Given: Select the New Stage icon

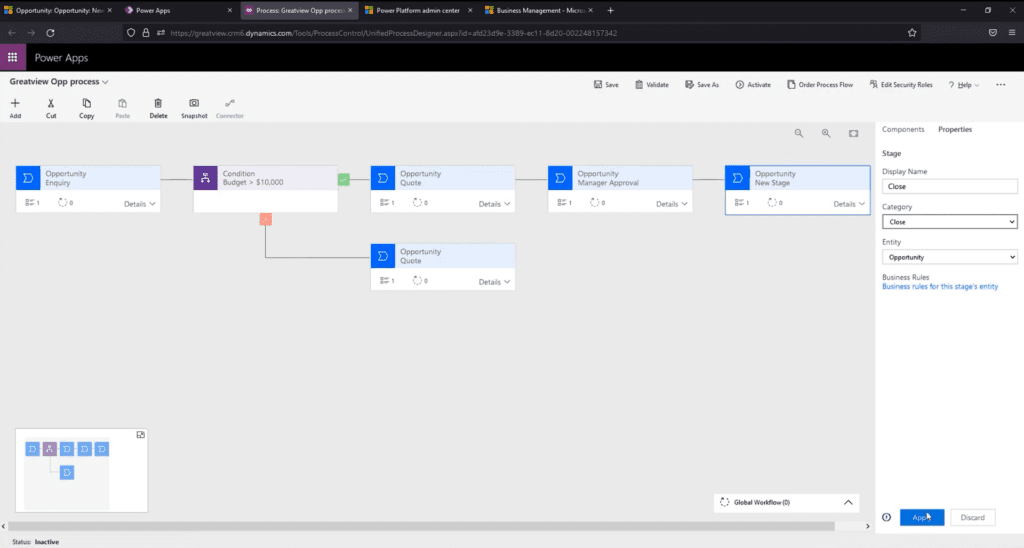Looking at the screenshot, I should click(x=737, y=178).
